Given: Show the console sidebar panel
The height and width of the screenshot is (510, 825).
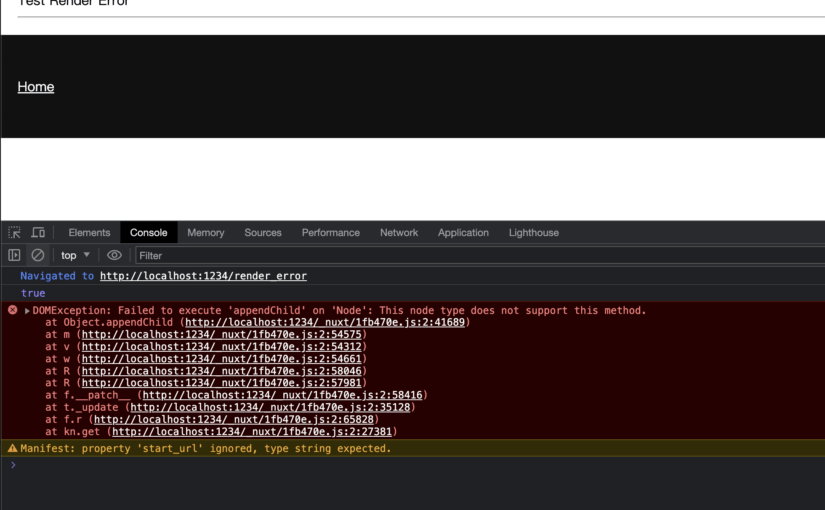Looking at the screenshot, I should tap(14, 255).
